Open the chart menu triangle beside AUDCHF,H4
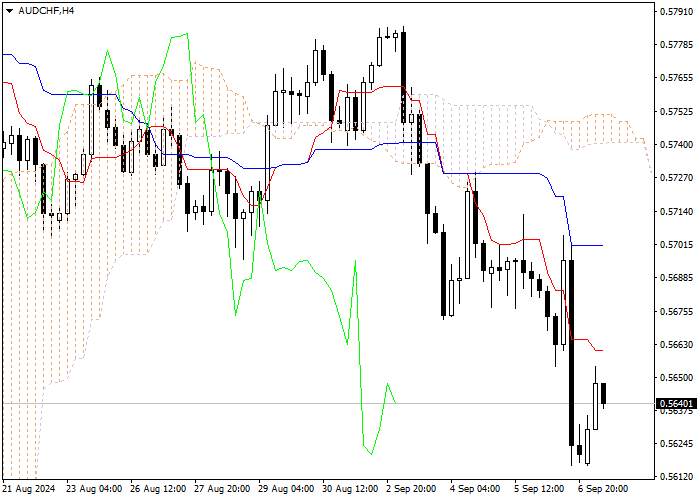700x500 pixels. pos(9,11)
